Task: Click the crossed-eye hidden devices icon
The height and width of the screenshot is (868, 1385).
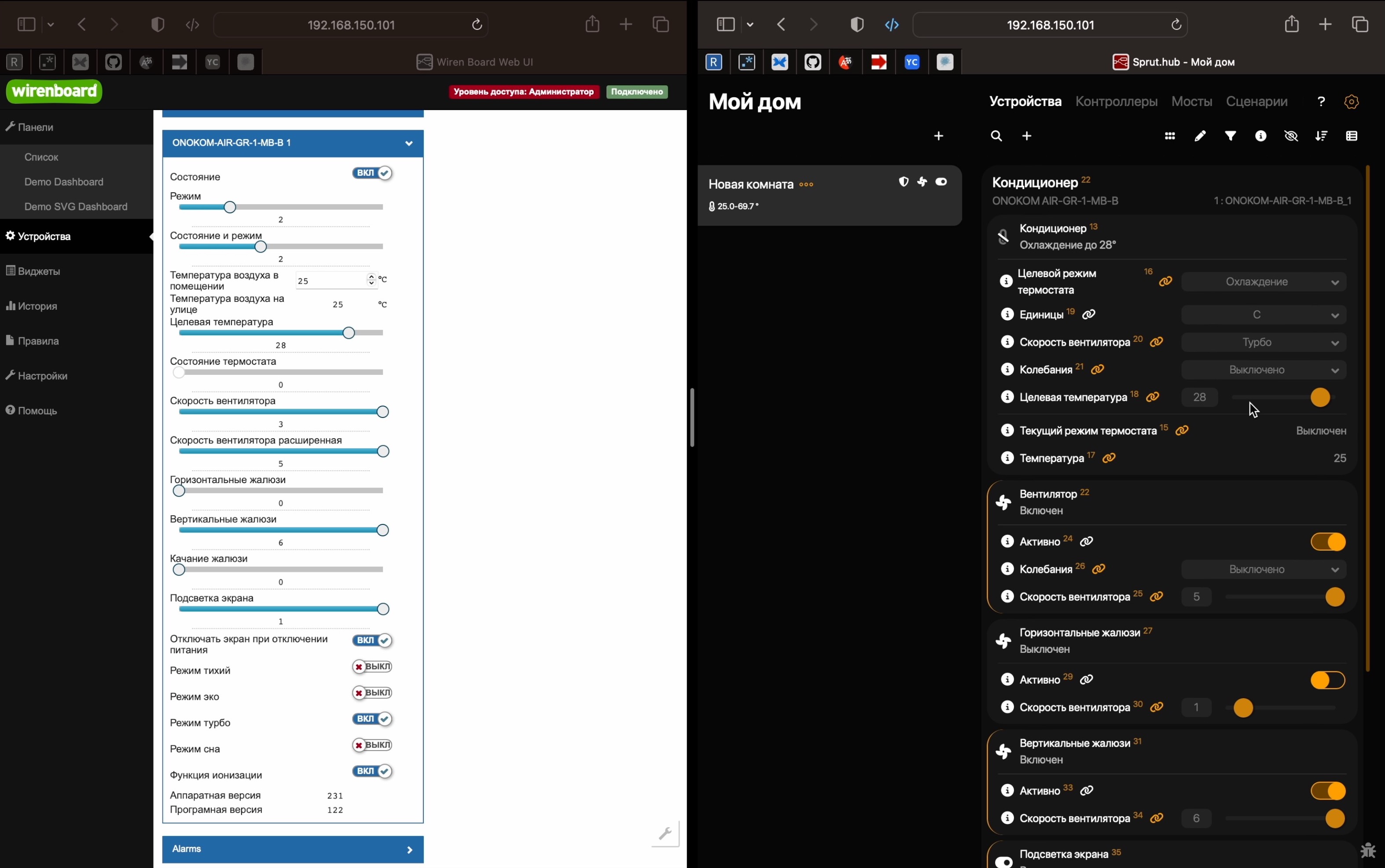Action: click(1291, 137)
